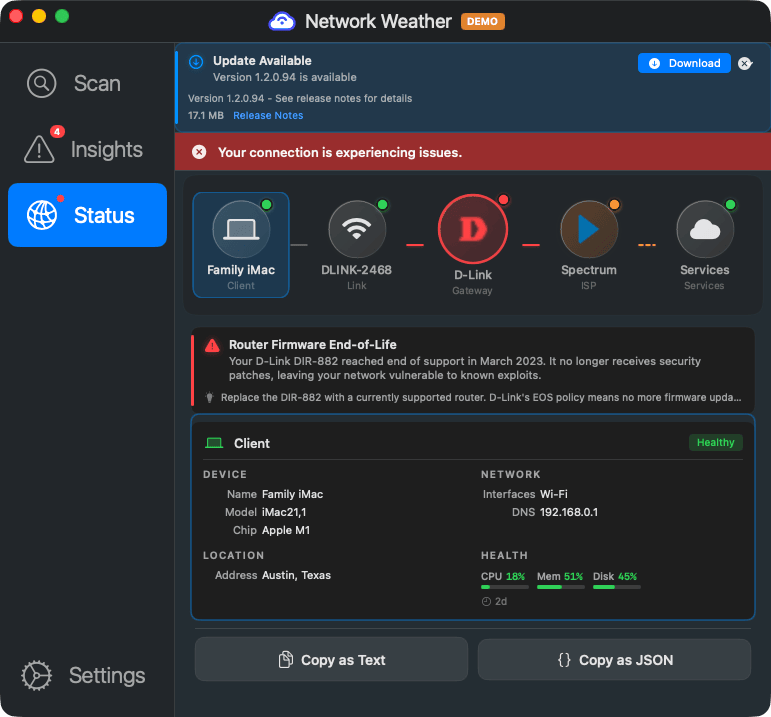Click the Copy as Text button
771x717 pixels.
331,659
